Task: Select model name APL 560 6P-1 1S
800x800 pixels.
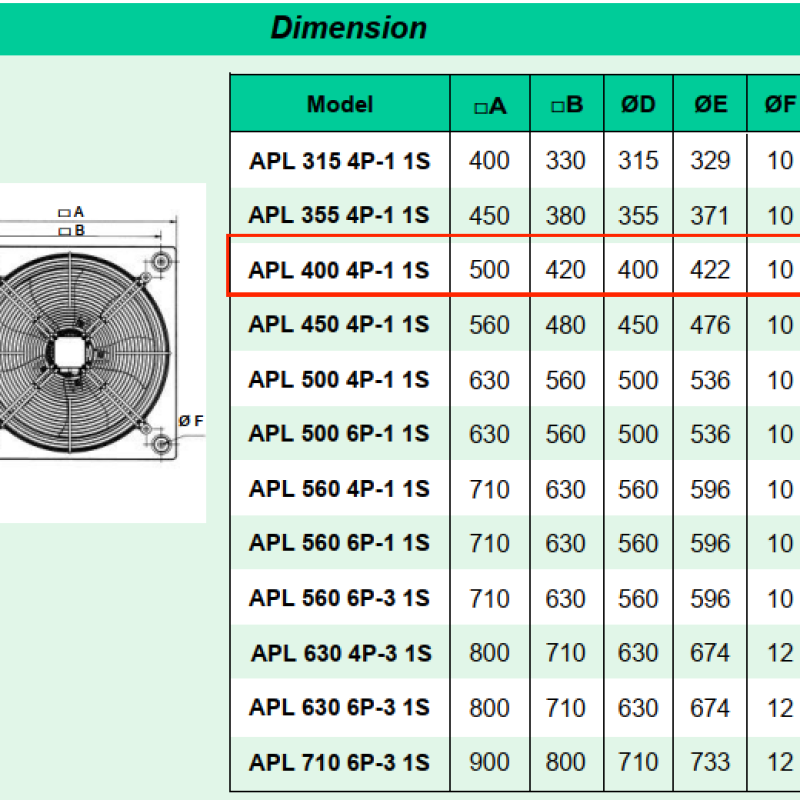Action: pos(340,543)
